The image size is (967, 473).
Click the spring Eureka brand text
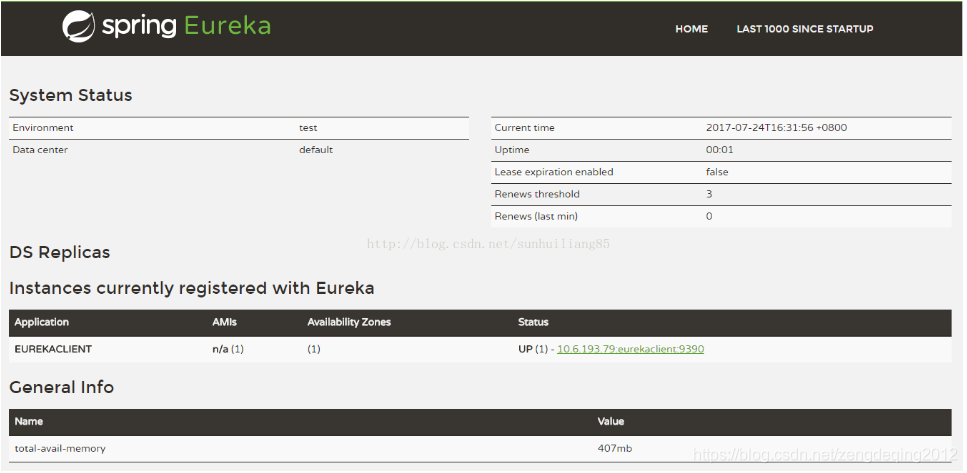[x=186, y=27]
